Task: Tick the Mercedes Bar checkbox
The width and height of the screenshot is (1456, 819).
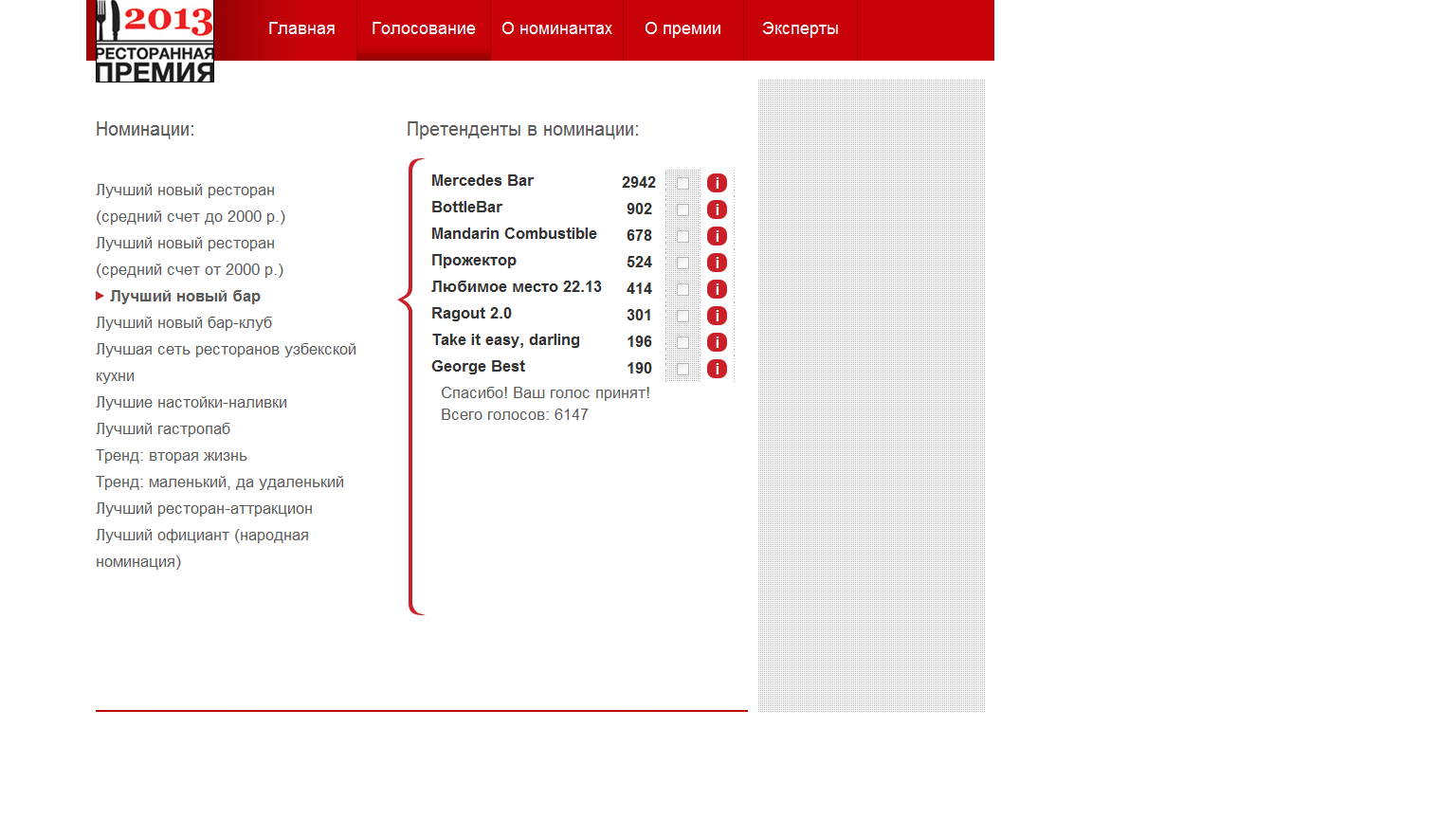Action: coord(682,183)
